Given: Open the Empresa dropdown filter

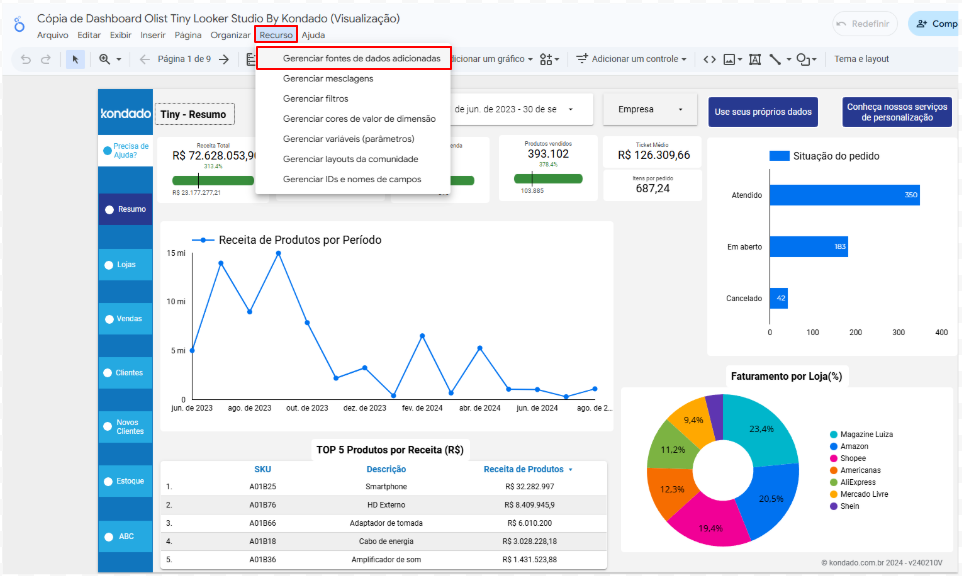Looking at the screenshot, I should click(650, 109).
